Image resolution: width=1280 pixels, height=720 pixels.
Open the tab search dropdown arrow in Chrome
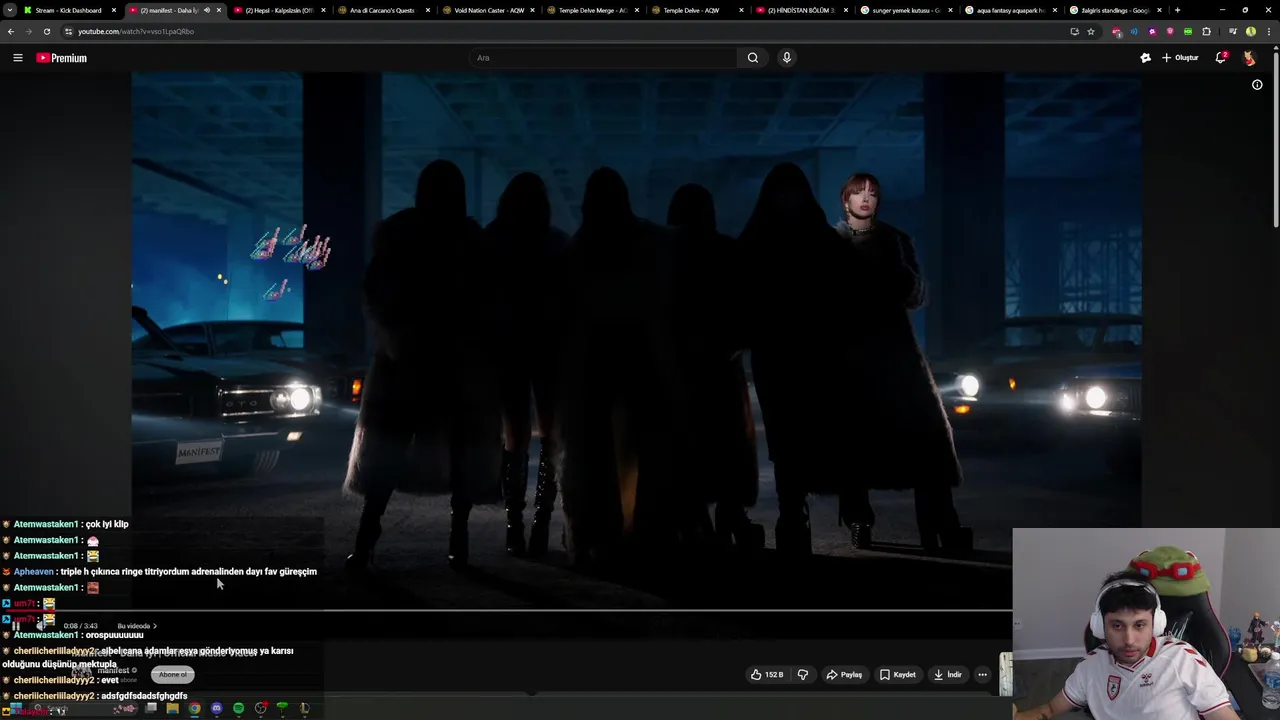pos(10,10)
